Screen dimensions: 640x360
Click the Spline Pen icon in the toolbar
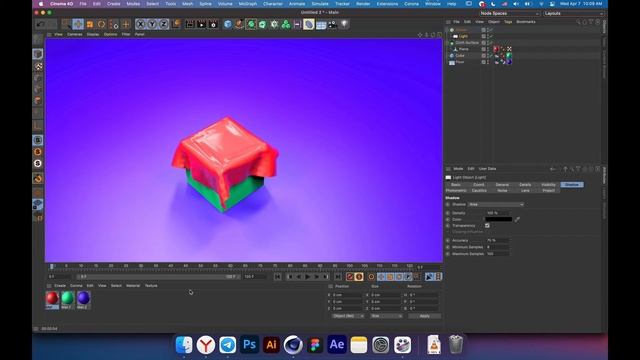tap(239, 24)
